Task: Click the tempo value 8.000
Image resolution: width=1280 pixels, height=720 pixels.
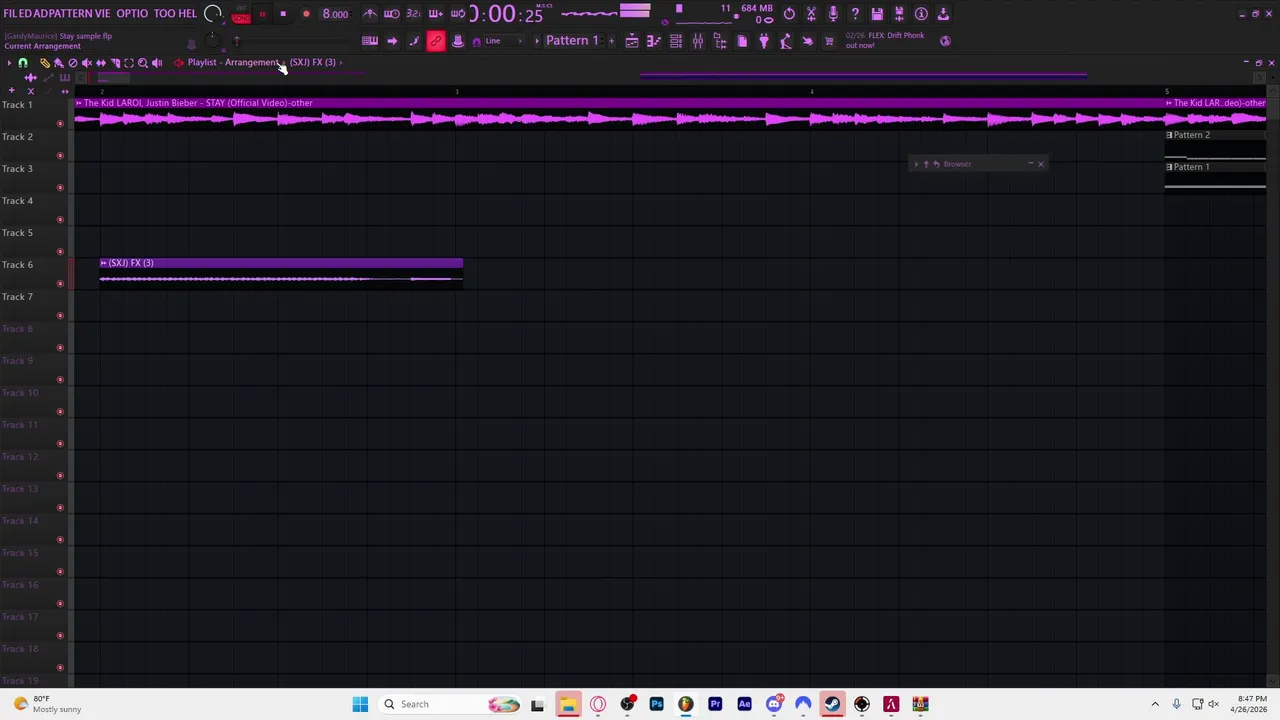Action: (x=335, y=14)
